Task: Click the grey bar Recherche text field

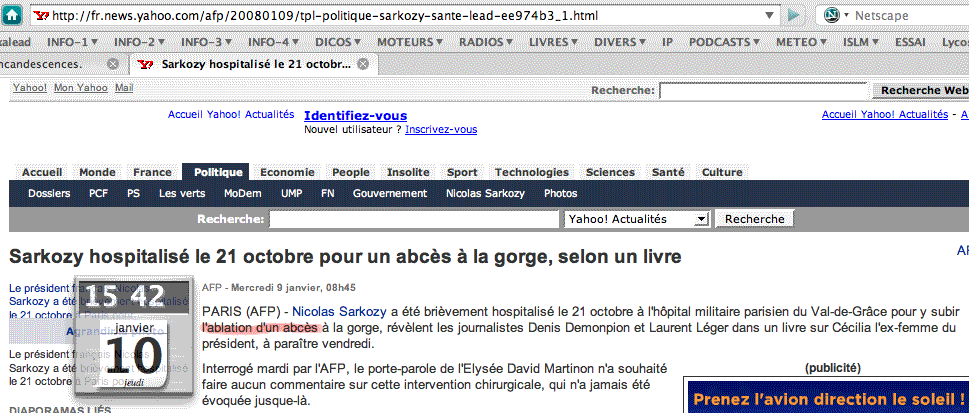Action: [x=414, y=219]
